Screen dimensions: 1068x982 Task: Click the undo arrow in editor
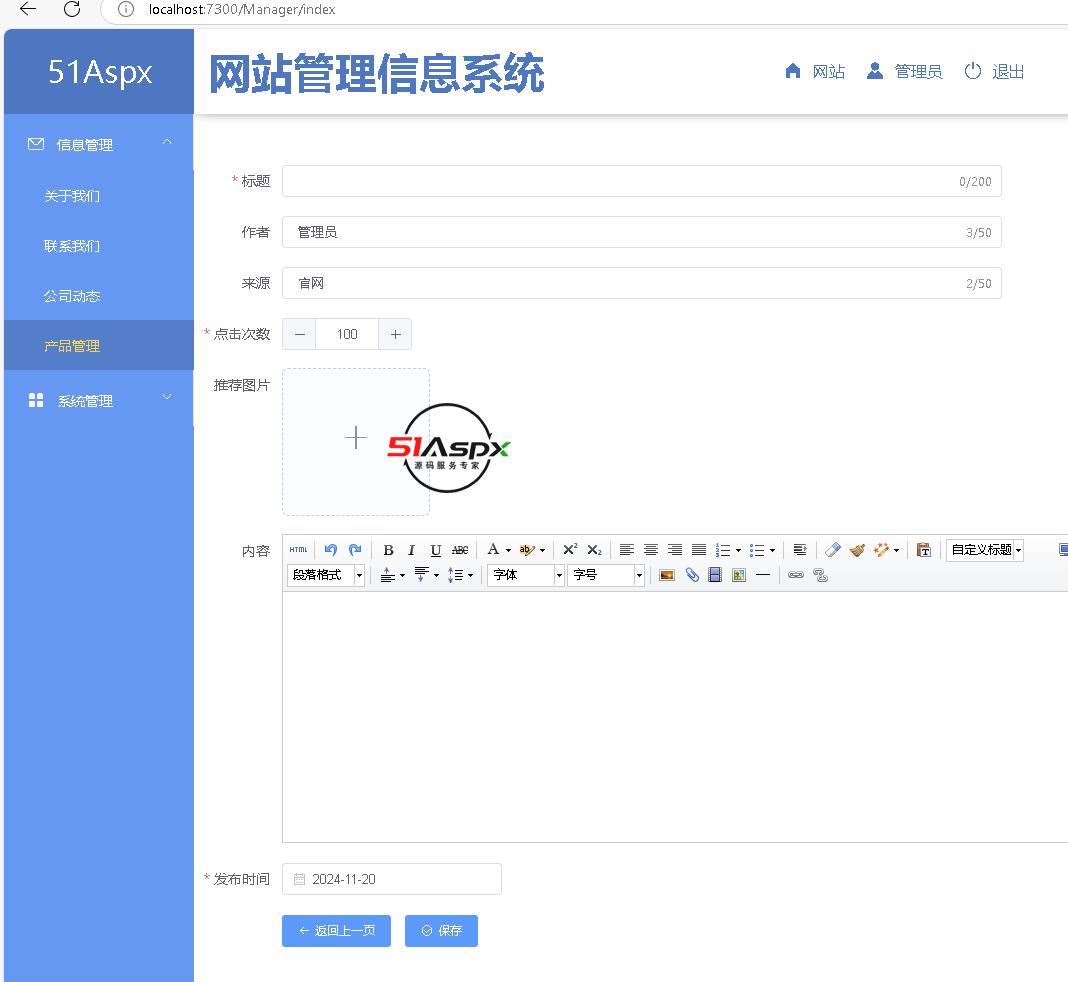click(x=330, y=550)
